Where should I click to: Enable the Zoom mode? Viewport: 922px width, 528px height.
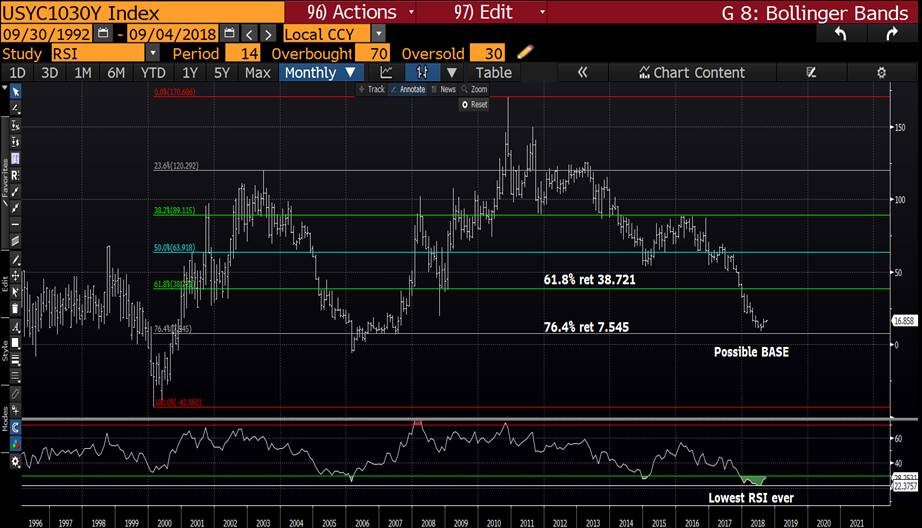(475, 89)
